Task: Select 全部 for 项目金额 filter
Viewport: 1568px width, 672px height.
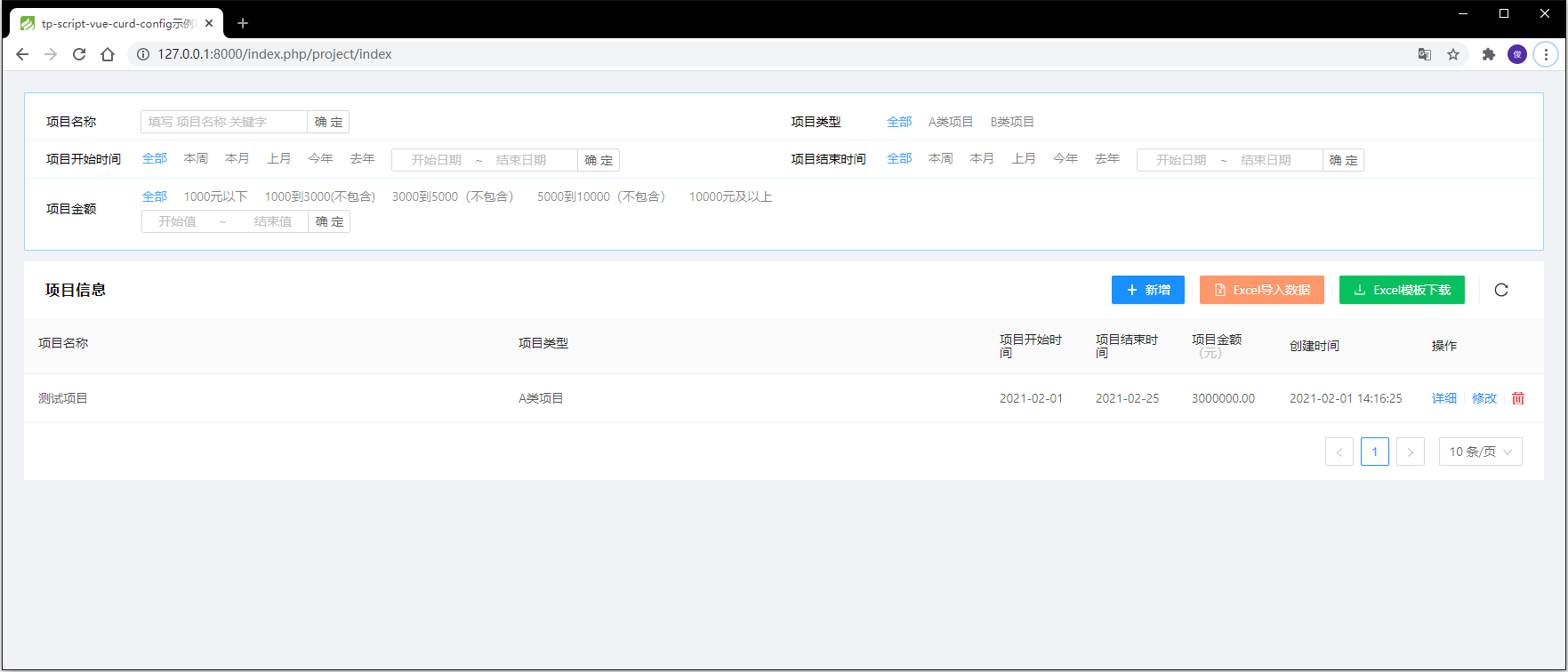Action: 155,196
